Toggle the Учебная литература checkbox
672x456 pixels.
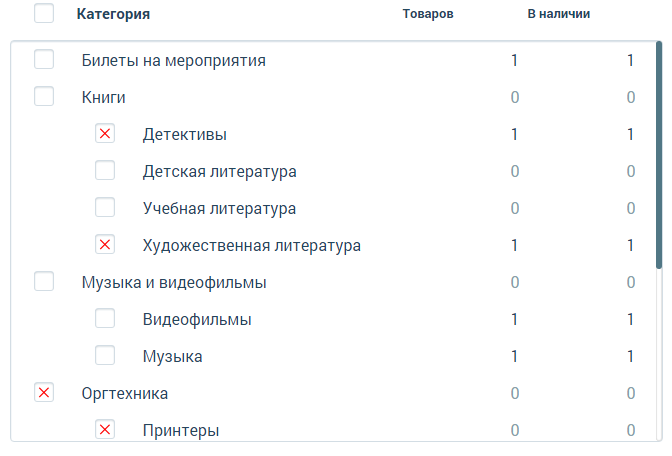point(105,208)
